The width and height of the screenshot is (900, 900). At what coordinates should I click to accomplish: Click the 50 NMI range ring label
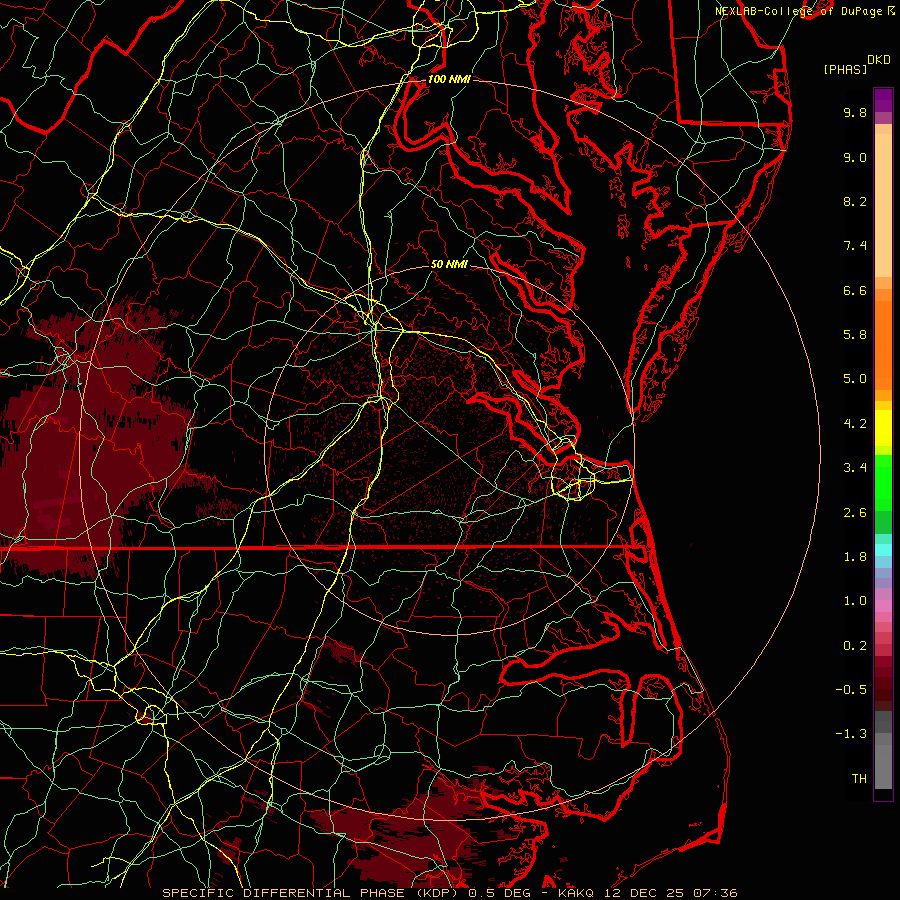click(x=449, y=264)
